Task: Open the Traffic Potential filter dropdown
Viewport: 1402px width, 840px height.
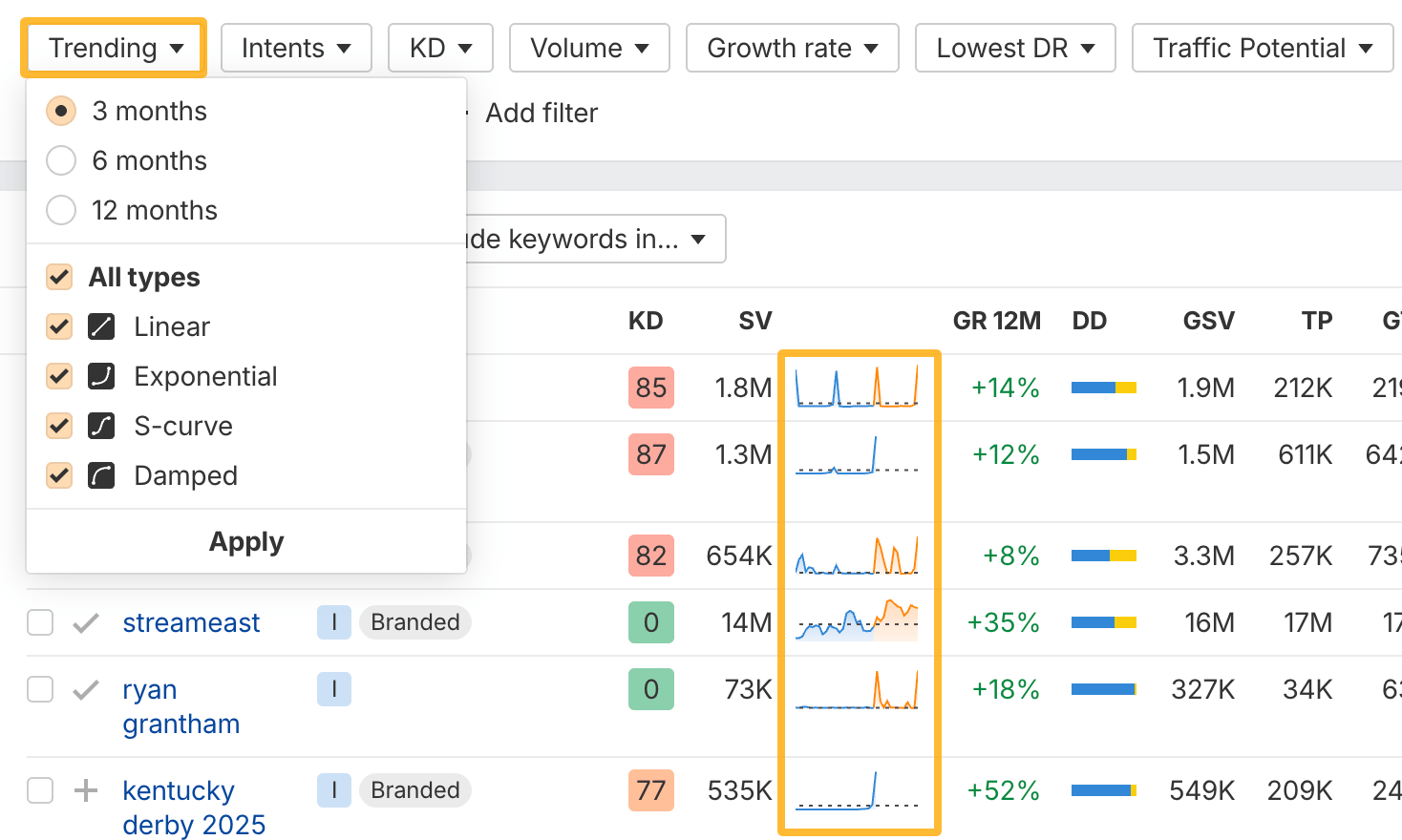Action: click(x=1262, y=48)
